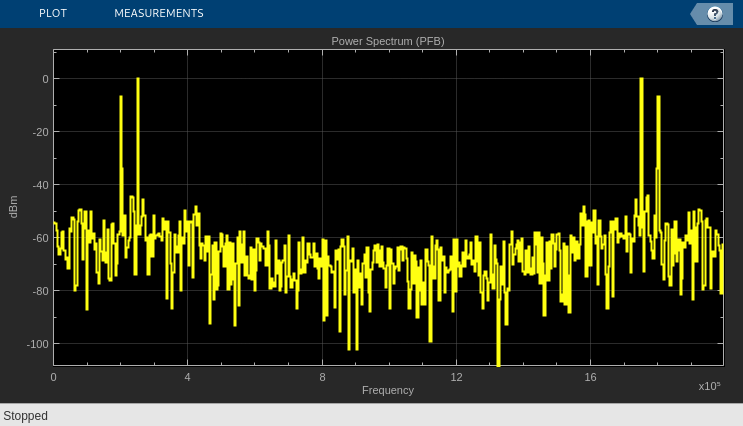743x426 pixels.
Task: Click the Power Spectrum (PFB) plot title
Action: pos(388,41)
